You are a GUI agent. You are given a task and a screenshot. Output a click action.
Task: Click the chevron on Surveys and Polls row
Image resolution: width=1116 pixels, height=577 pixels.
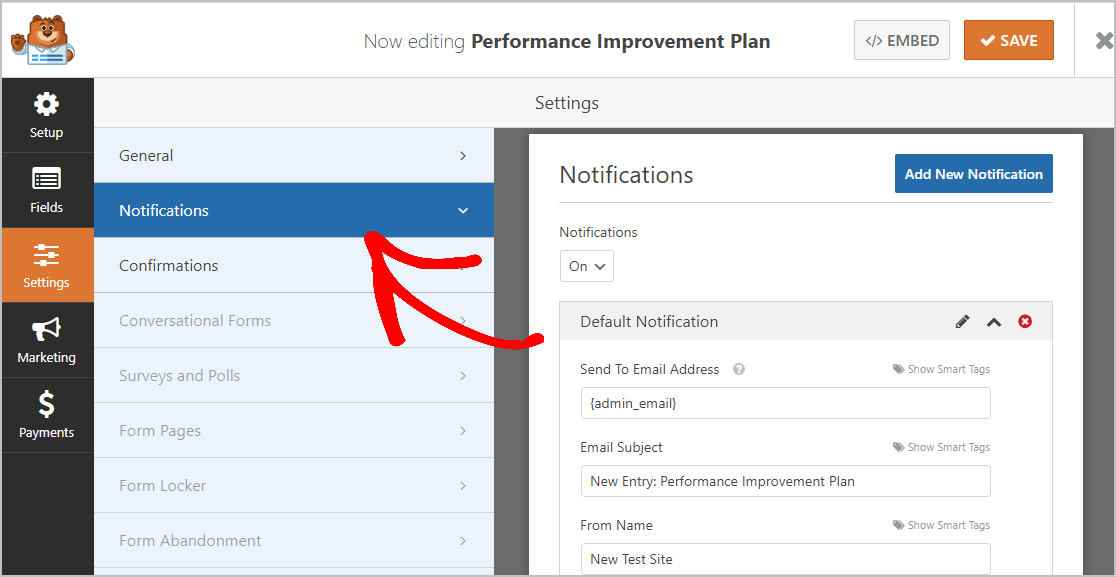463,376
